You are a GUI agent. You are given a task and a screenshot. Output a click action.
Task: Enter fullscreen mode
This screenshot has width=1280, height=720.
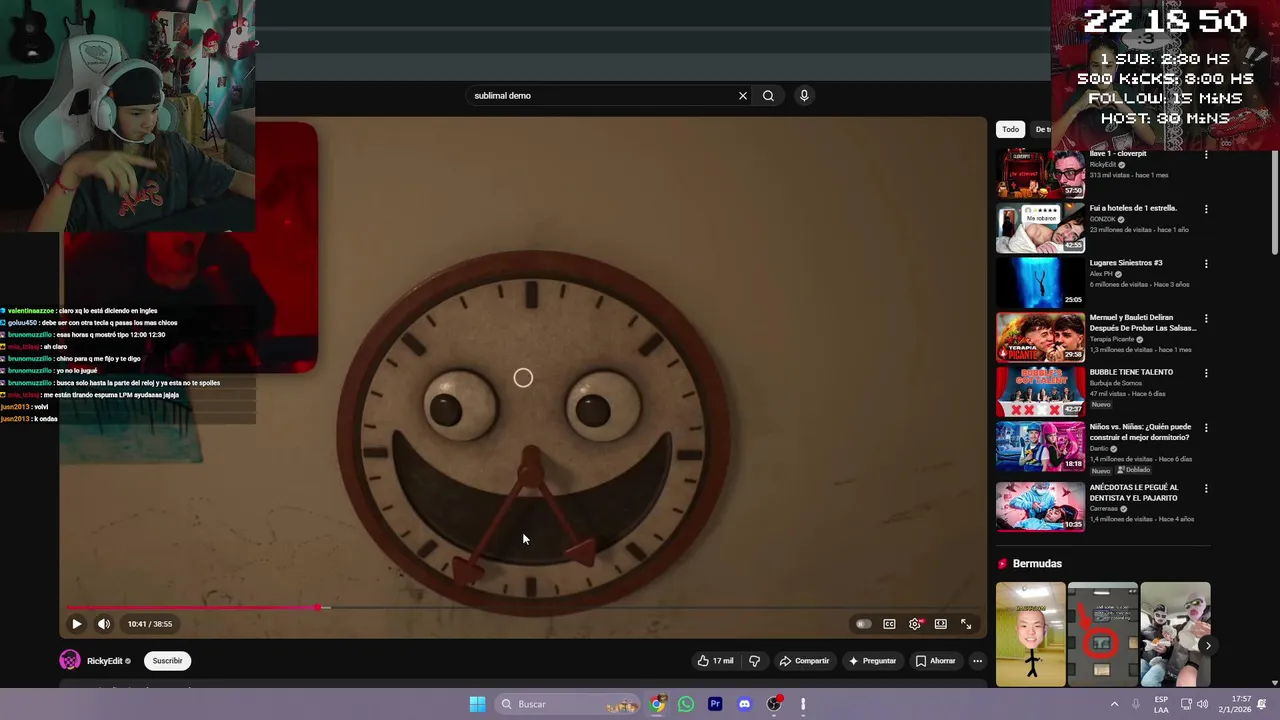pos(966,624)
